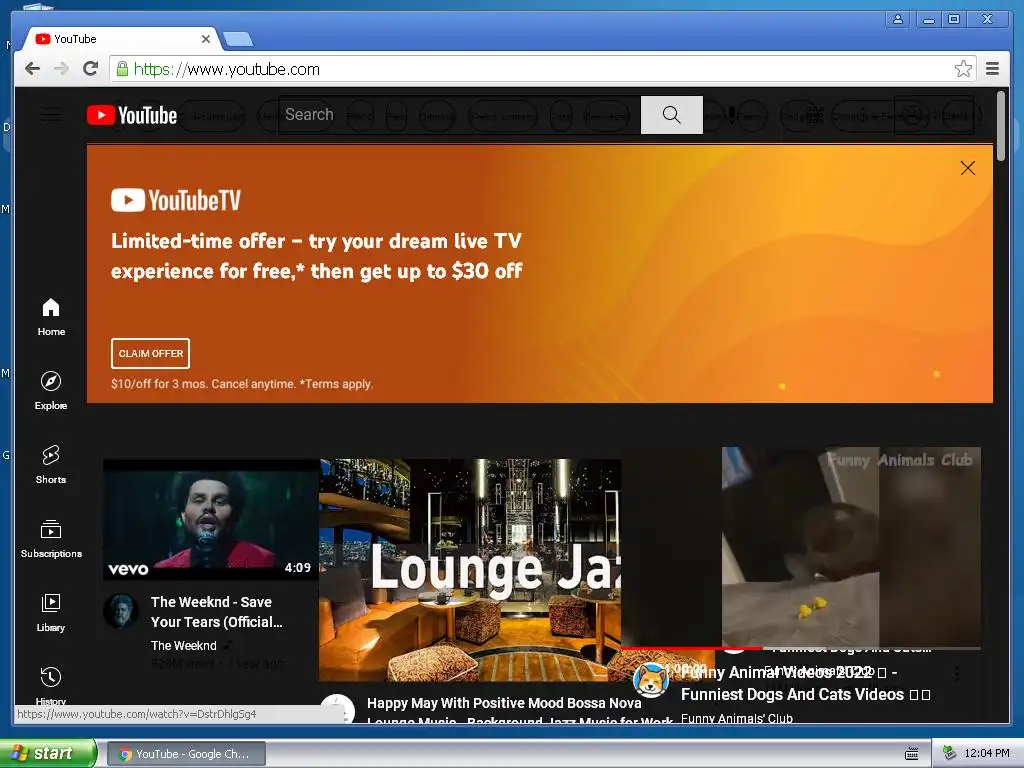1024x768 pixels.
Task: Click the Limited-time offer headline text
Action: 317,256
